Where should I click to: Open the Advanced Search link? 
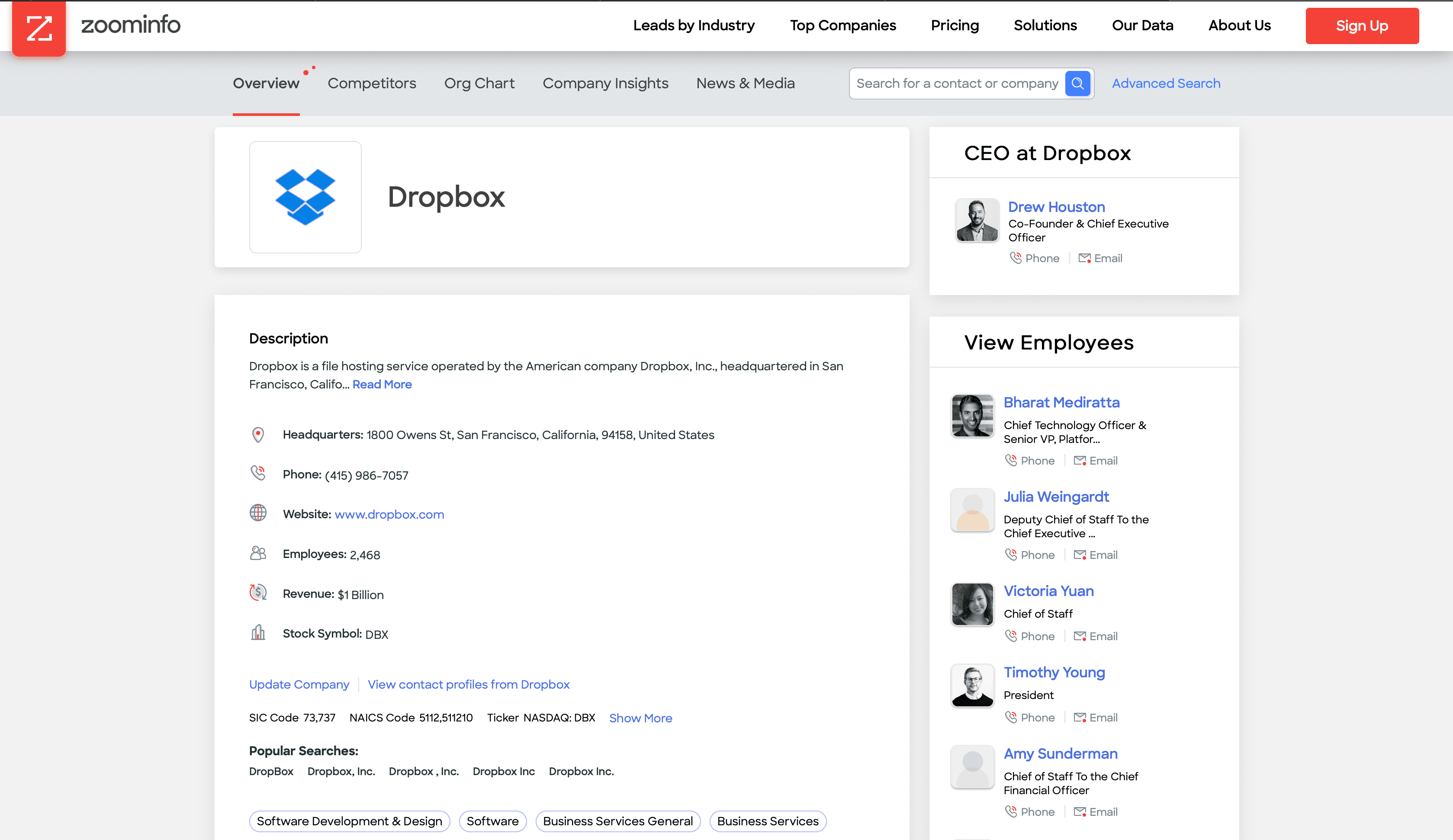pyautogui.click(x=1166, y=83)
